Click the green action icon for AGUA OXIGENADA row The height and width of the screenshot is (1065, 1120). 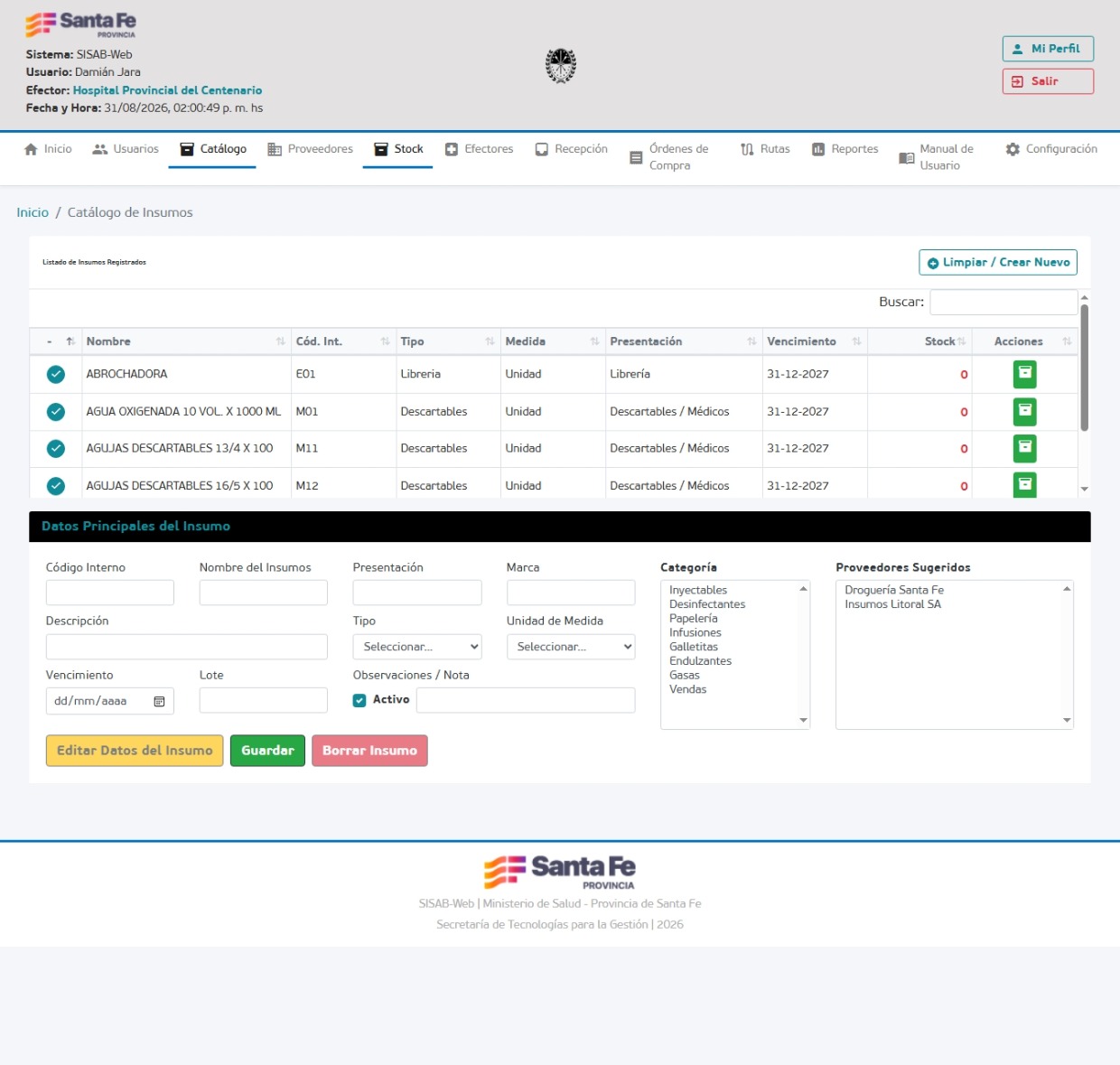pyautogui.click(x=1024, y=412)
